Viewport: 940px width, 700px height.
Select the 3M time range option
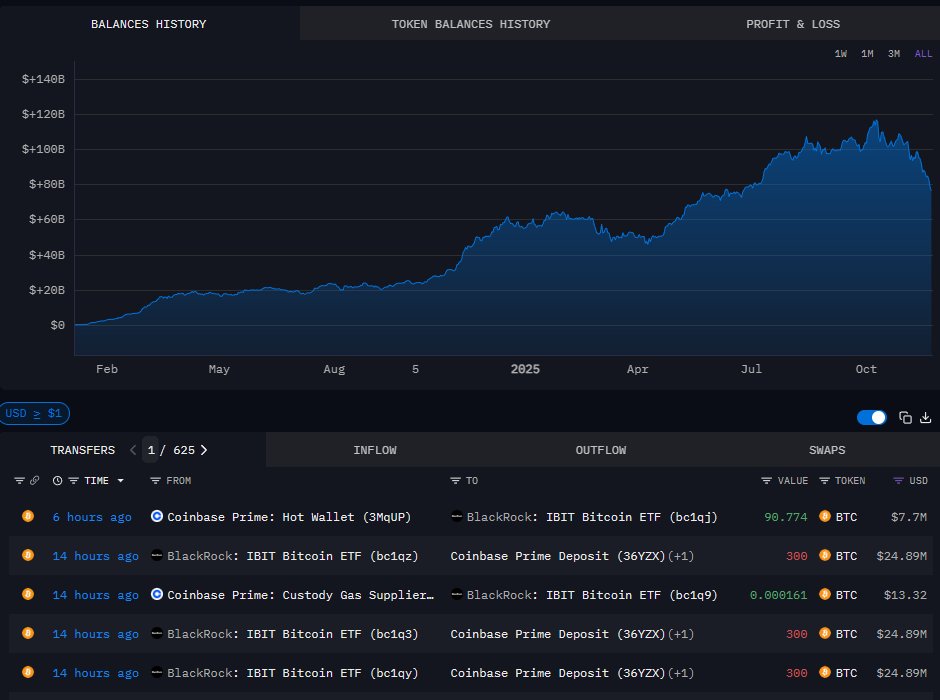(893, 54)
